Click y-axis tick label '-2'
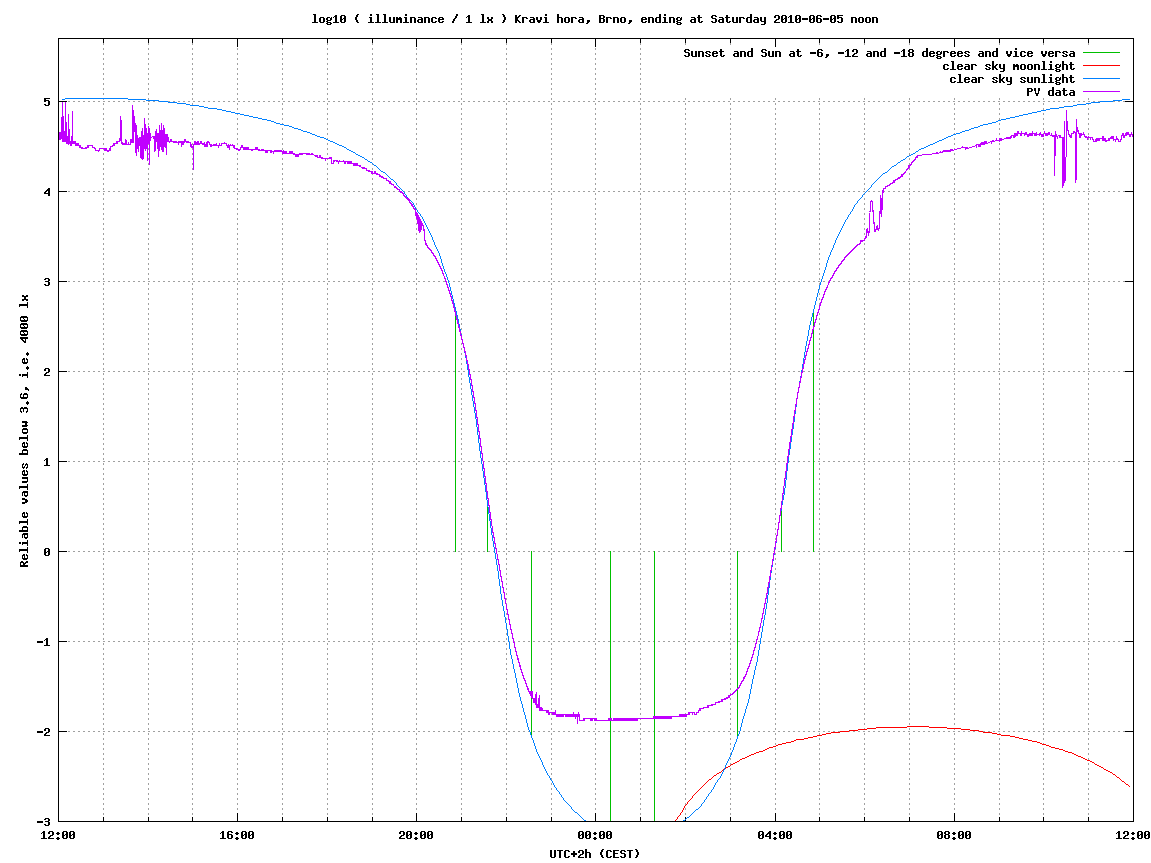The image size is (1151, 863). click(x=44, y=732)
